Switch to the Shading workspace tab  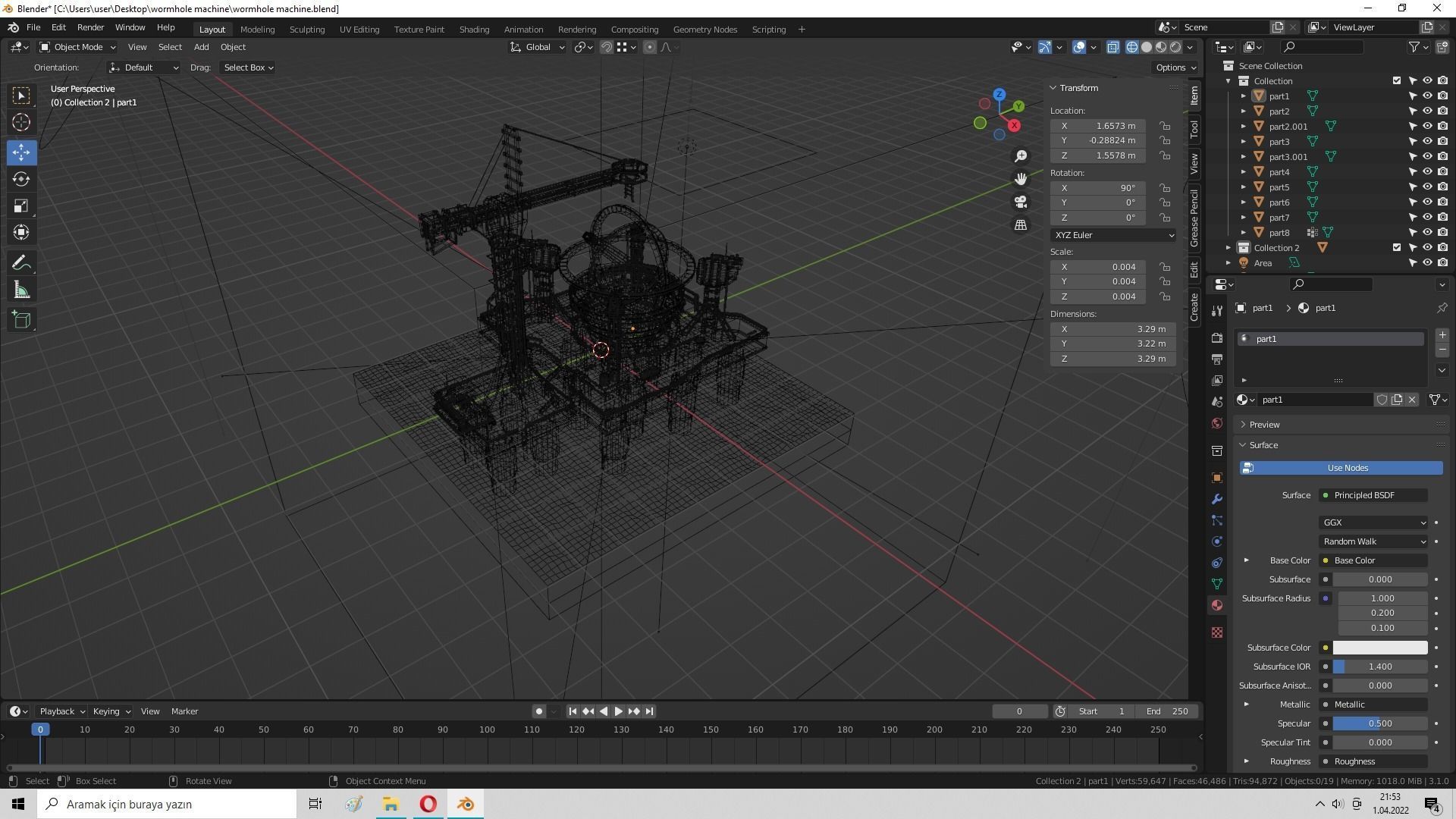tap(474, 29)
